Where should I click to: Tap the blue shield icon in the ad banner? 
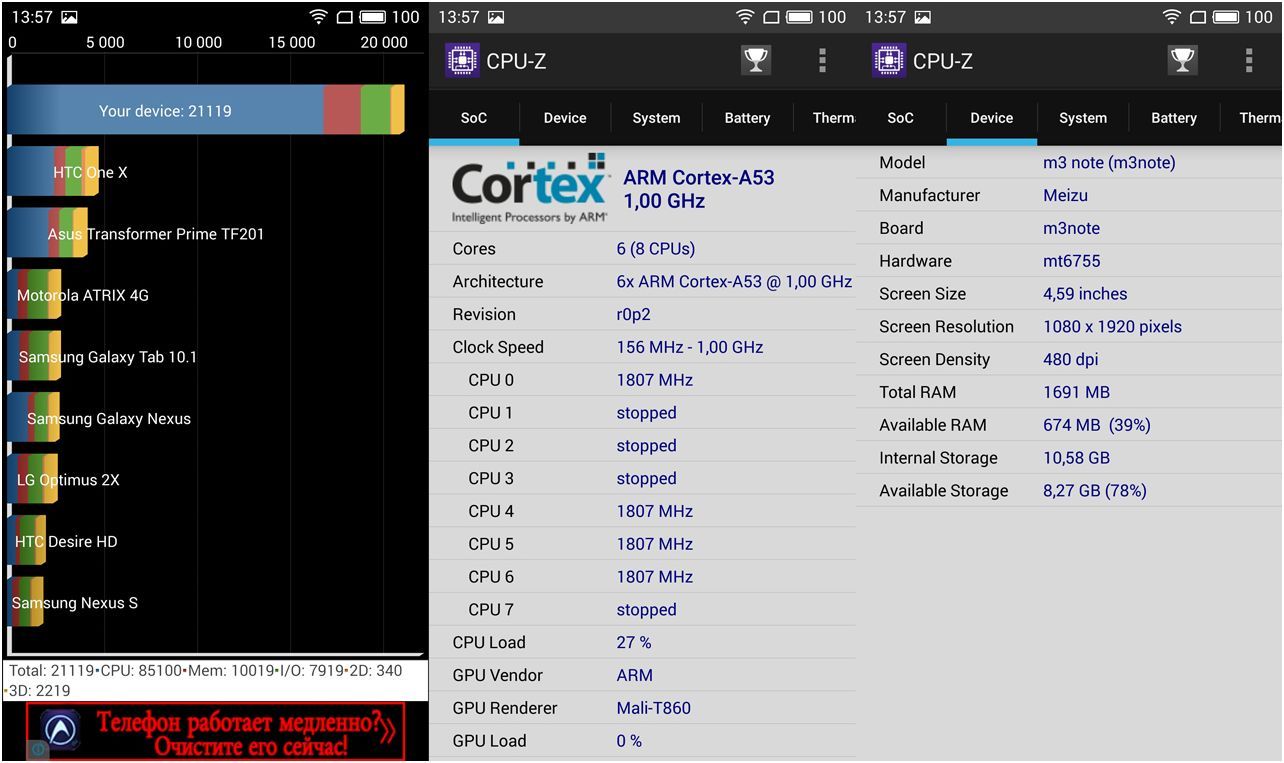coord(62,730)
